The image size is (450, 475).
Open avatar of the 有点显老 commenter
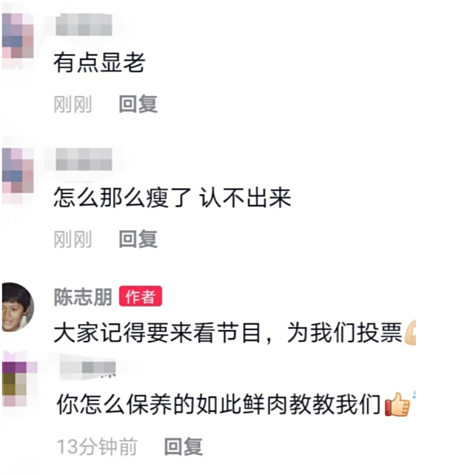pyautogui.click(x=17, y=39)
